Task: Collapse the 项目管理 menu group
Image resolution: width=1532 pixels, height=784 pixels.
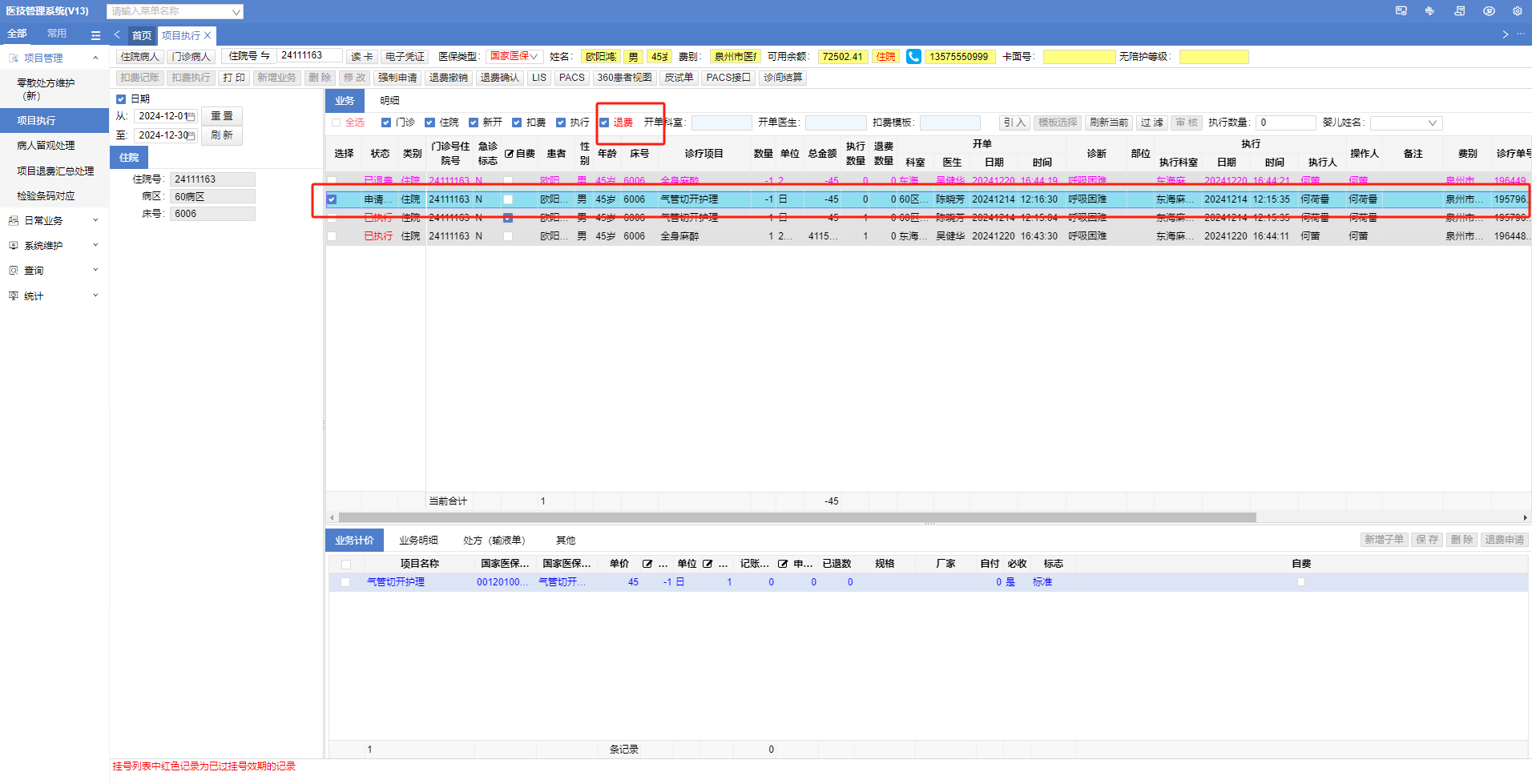Action: pyautogui.click(x=95, y=58)
